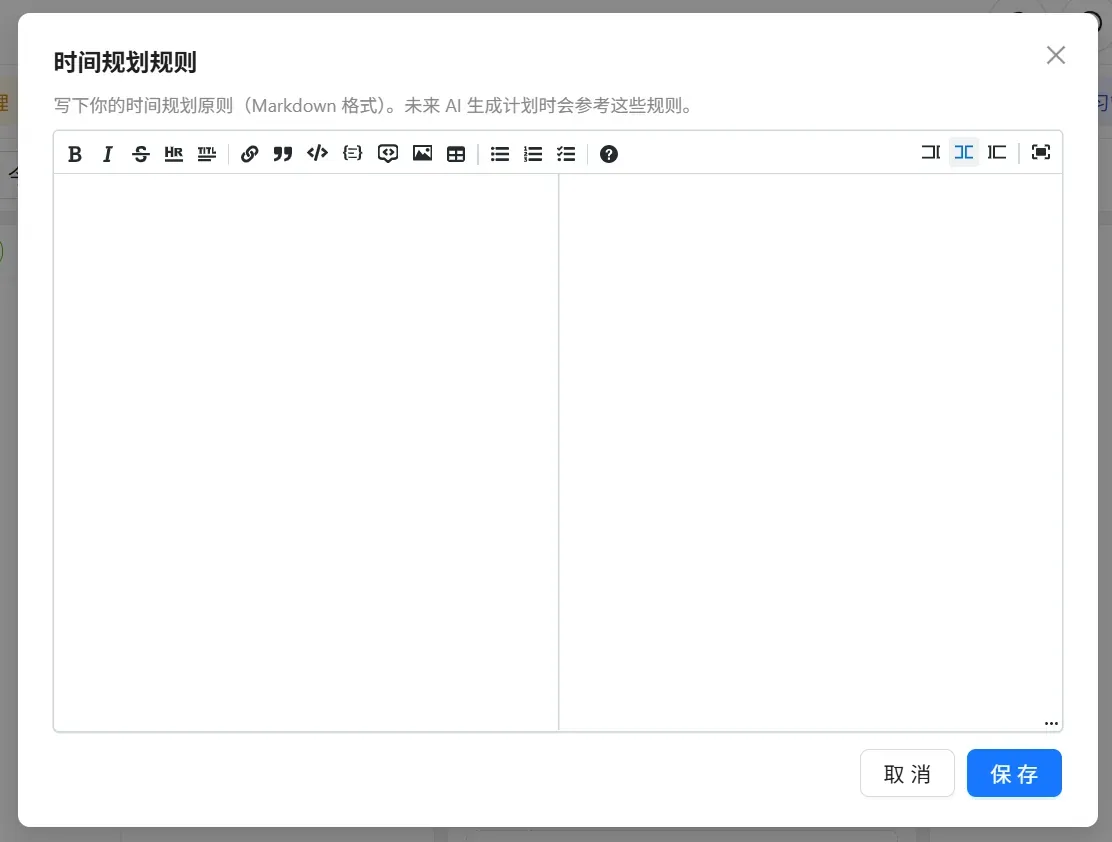Insert an image using the picture icon
Screen dimensions: 1112x842
423,153
